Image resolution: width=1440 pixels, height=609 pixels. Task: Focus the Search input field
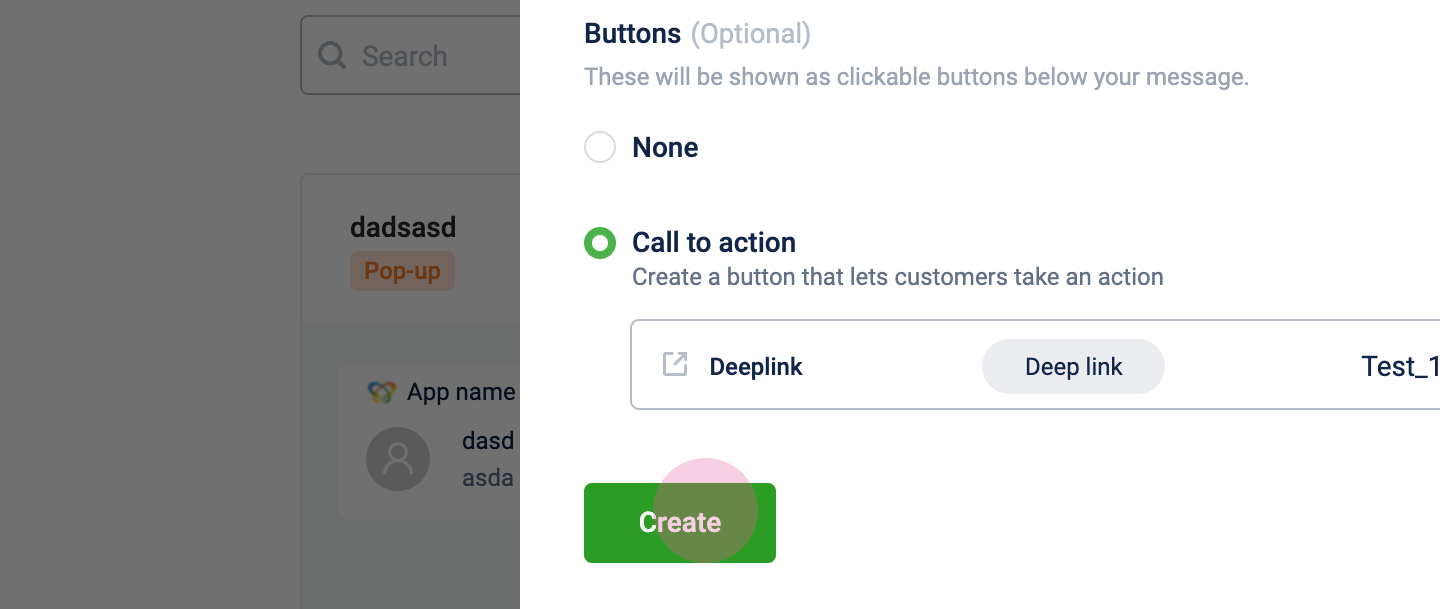pos(411,55)
